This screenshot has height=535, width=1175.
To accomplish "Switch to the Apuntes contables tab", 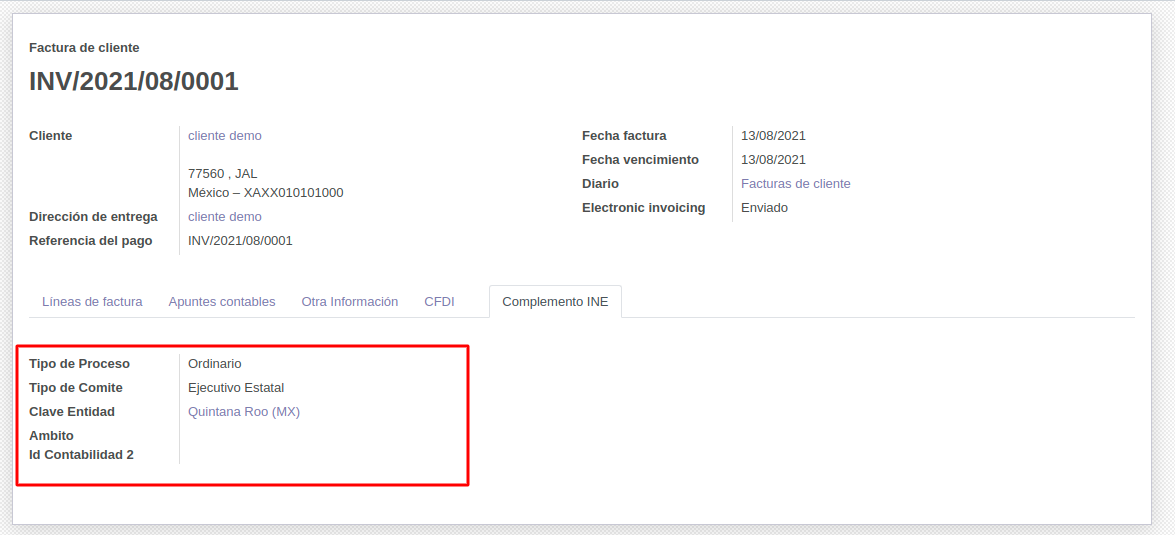I will point(221,301).
